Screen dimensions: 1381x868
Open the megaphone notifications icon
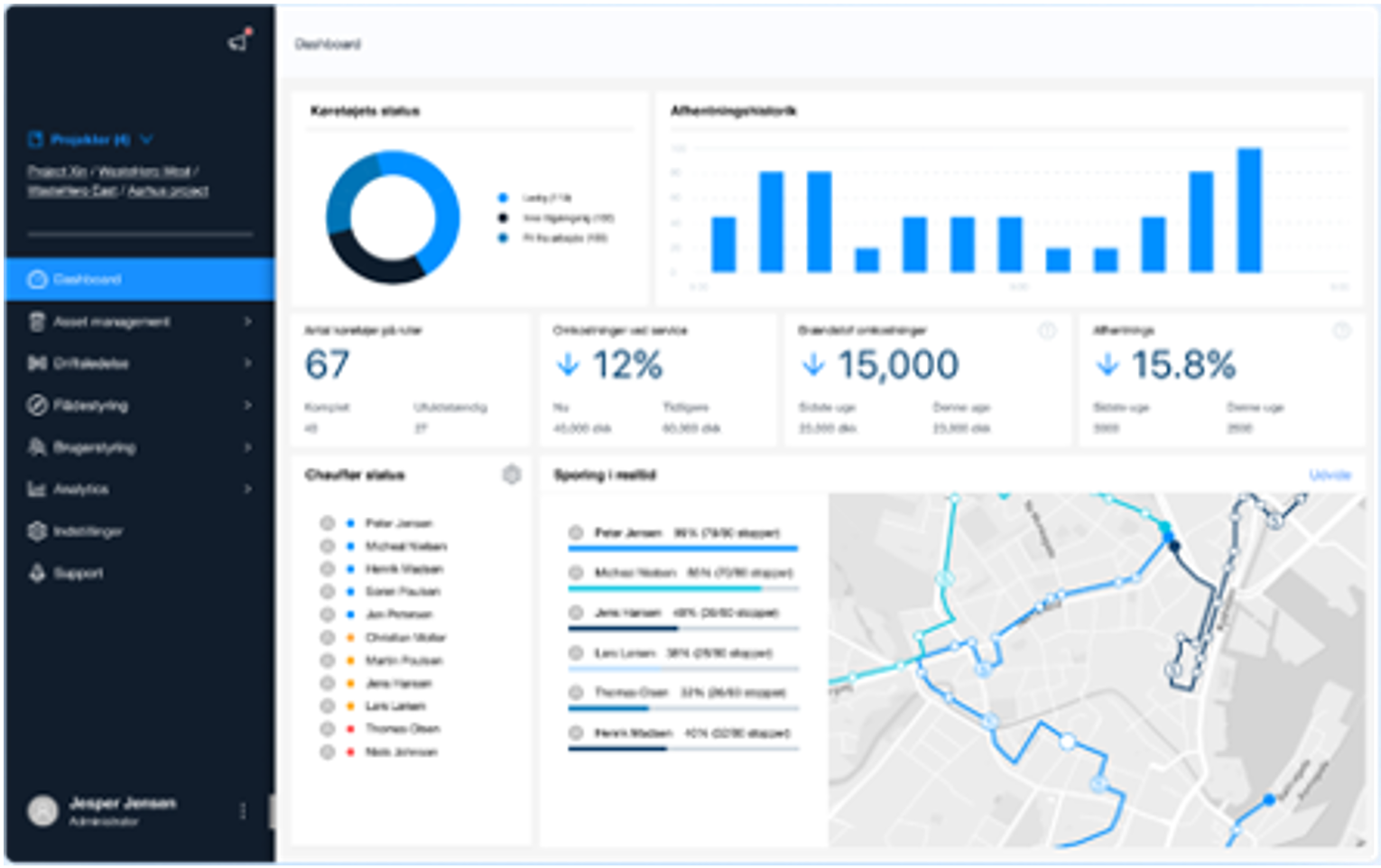[238, 42]
